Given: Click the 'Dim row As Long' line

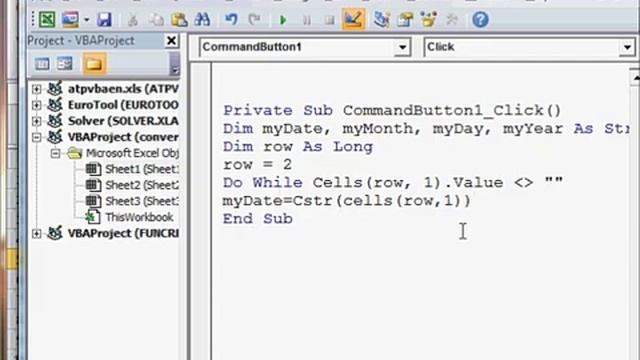Looking at the screenshot, I should (x=298, y=147).
